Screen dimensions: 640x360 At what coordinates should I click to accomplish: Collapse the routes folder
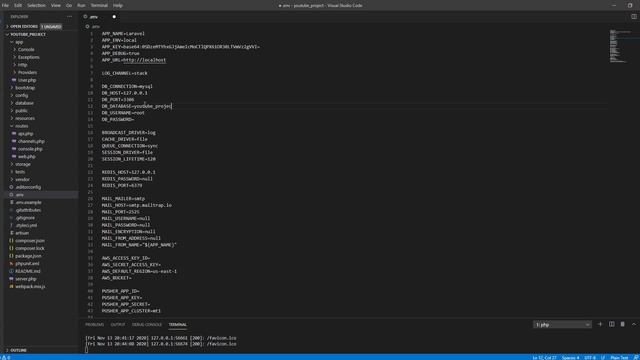22,126
